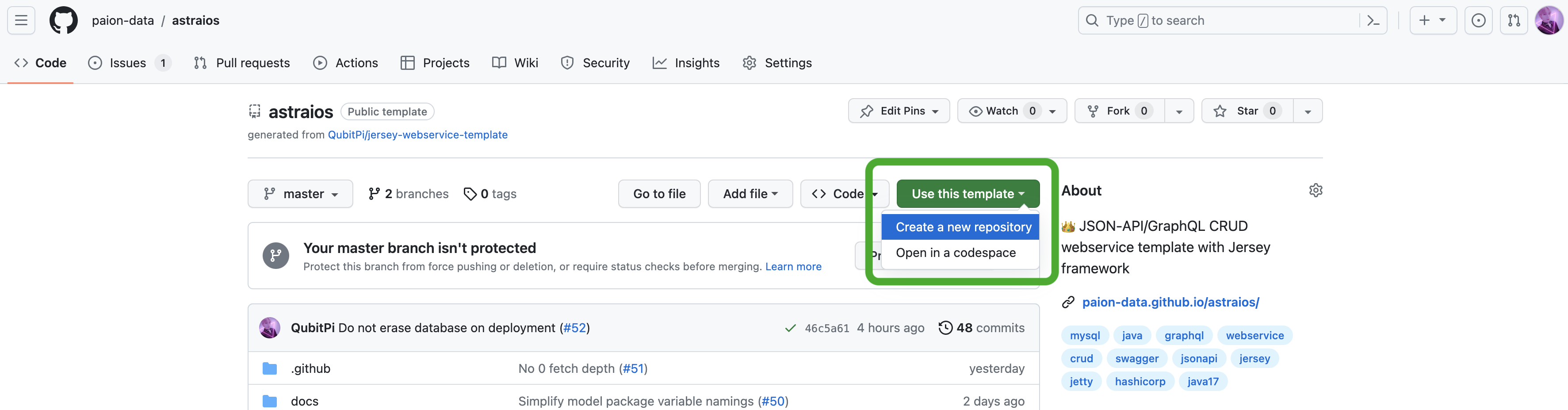Open the hamburger navigation menu
The image size is (1568, 410).
click(x=21, y=20)
